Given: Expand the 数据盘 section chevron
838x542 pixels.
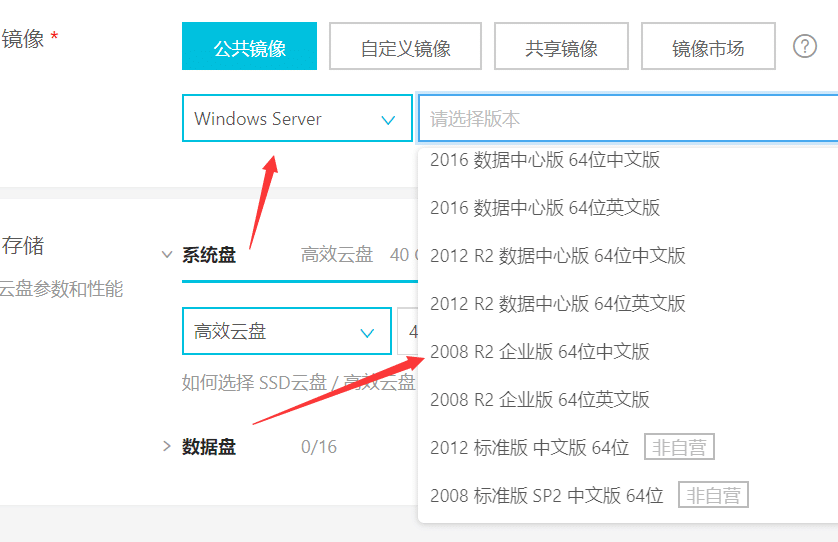Looking at the screenshot, I should (167, 446).
